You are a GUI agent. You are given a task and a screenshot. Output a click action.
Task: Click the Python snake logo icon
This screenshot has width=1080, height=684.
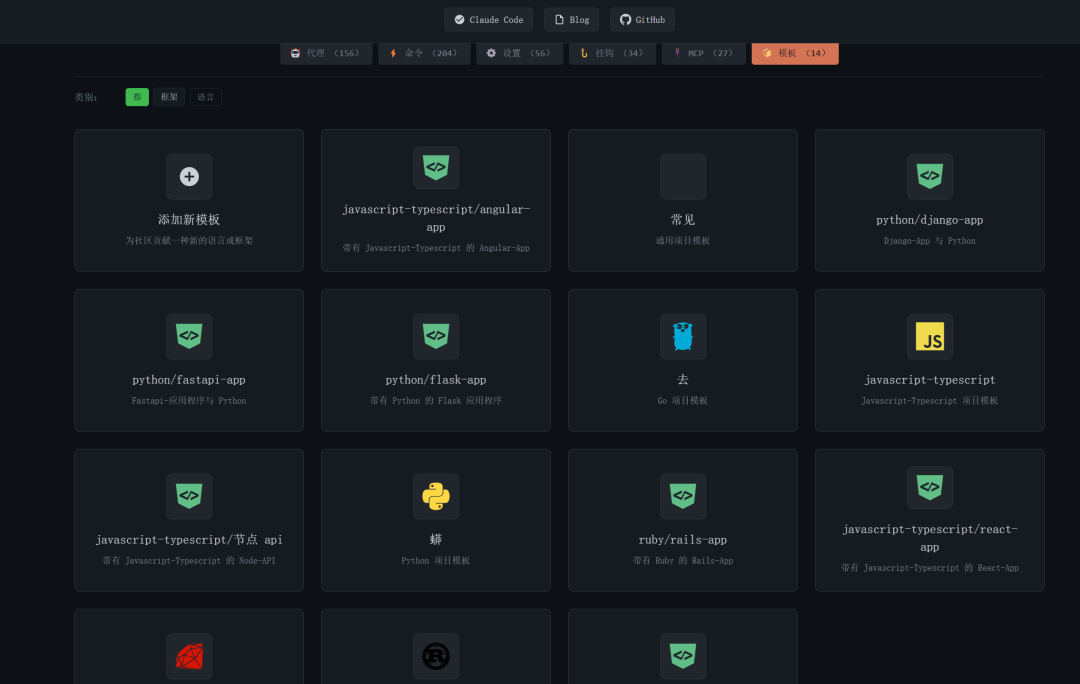pos(436,496)
